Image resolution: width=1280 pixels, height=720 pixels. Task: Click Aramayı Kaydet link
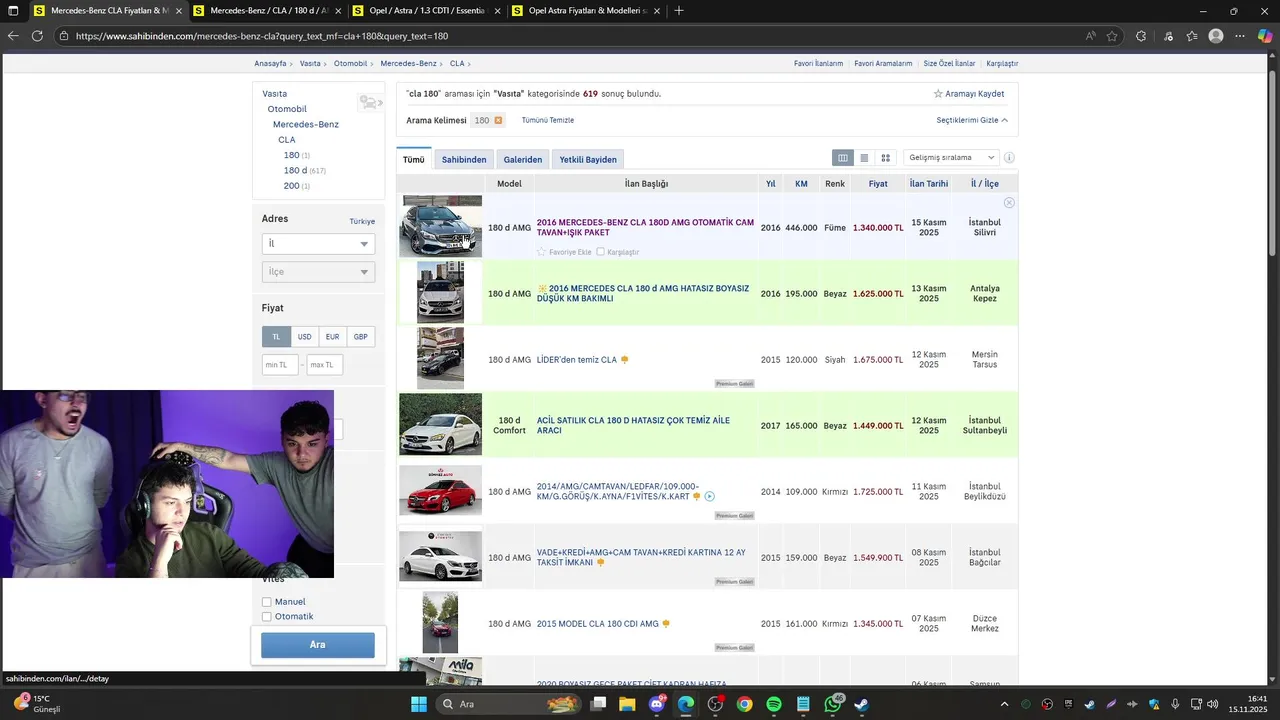click(x=969, y=94)
